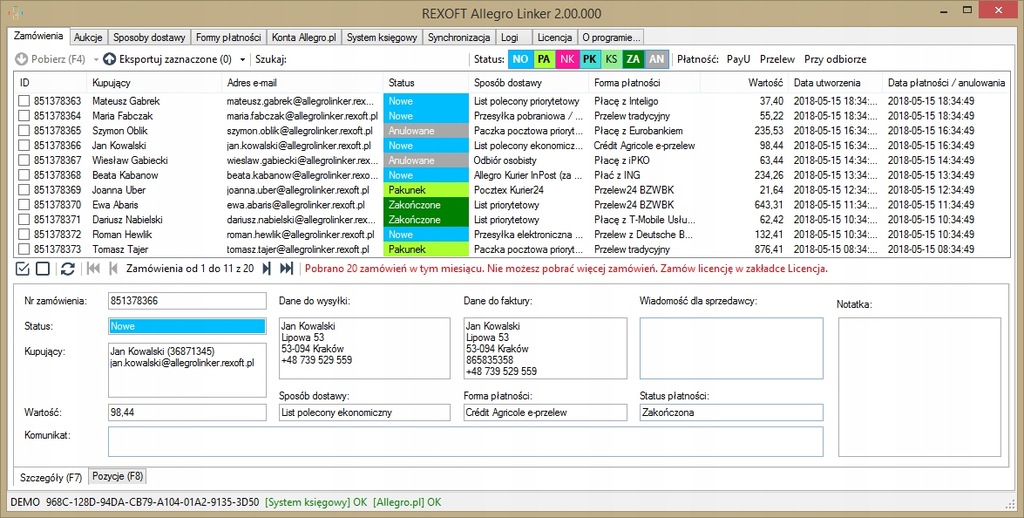
Task: Click the Wartość field showing 98,44
Action: (x=187, y=412)
